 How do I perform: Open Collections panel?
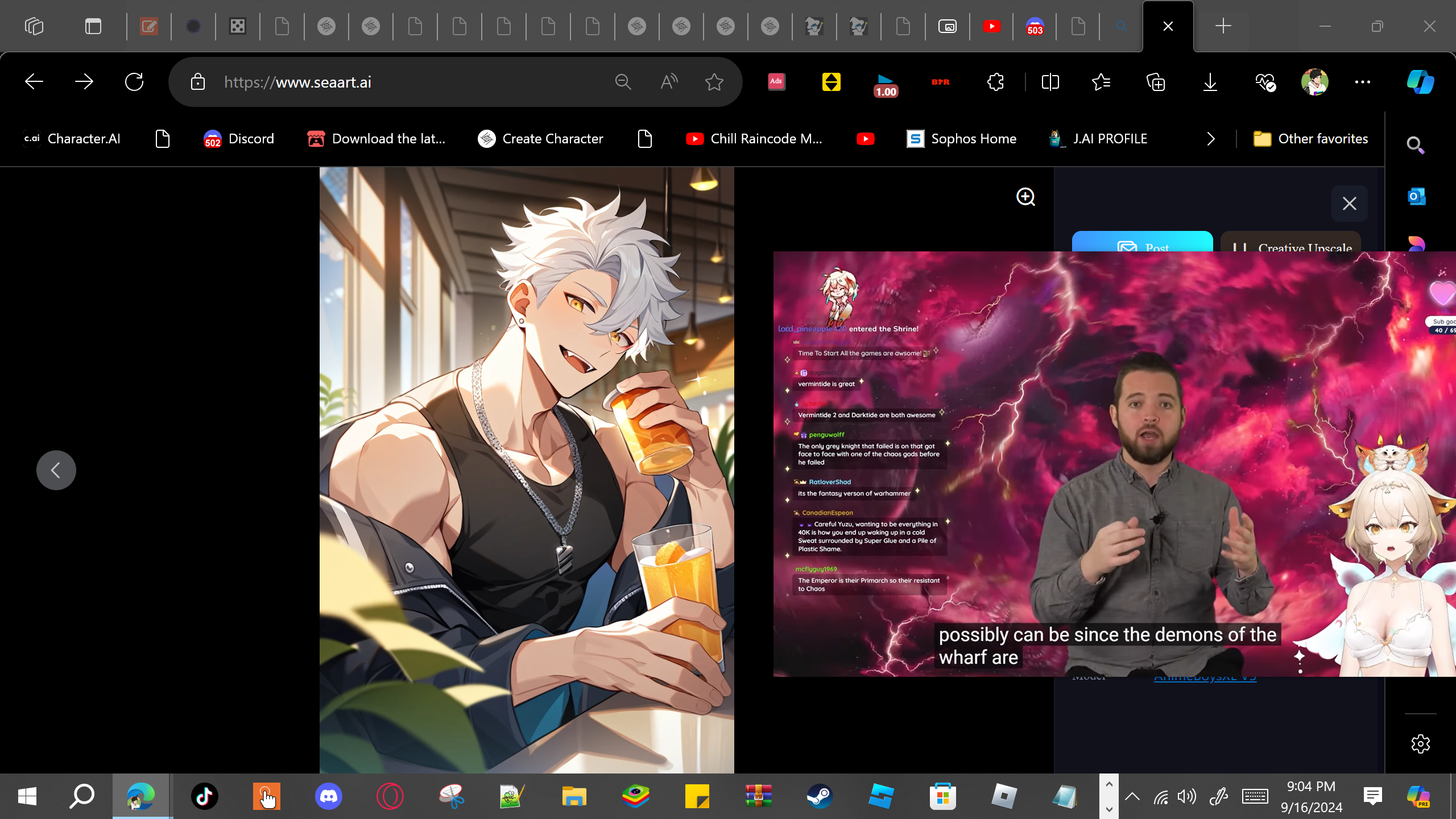(x=1156, y=82)
